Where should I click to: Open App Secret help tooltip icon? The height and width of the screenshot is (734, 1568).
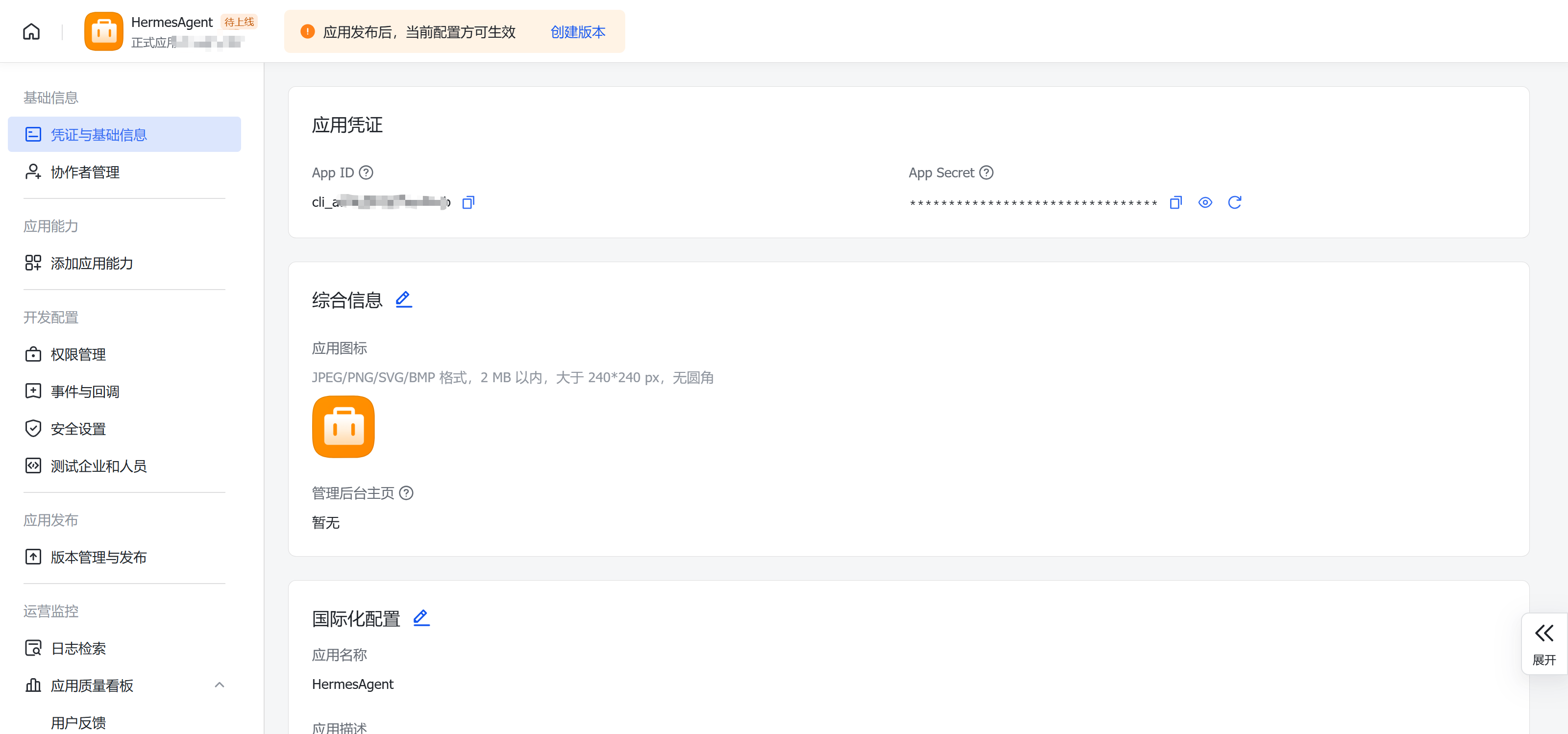[x=986, y=173]
